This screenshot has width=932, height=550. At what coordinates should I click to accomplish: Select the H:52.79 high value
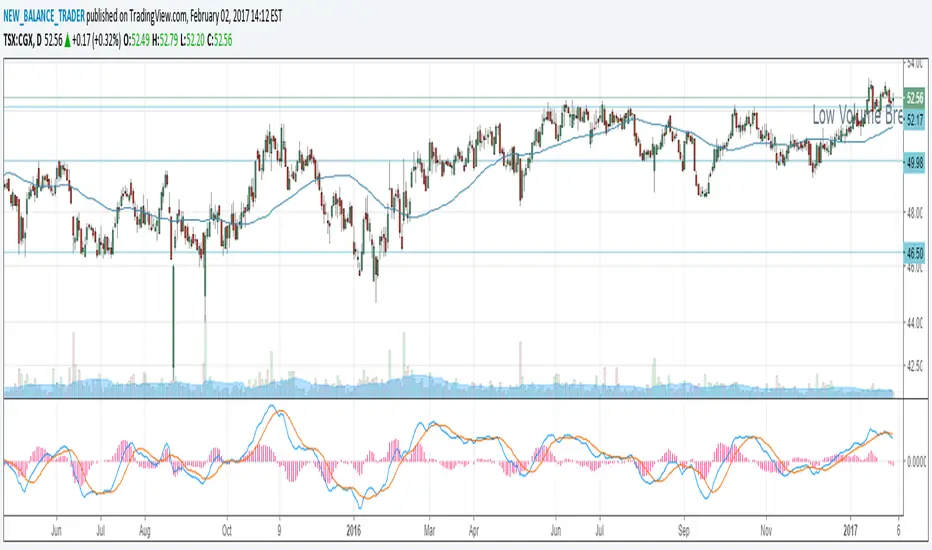165,40
